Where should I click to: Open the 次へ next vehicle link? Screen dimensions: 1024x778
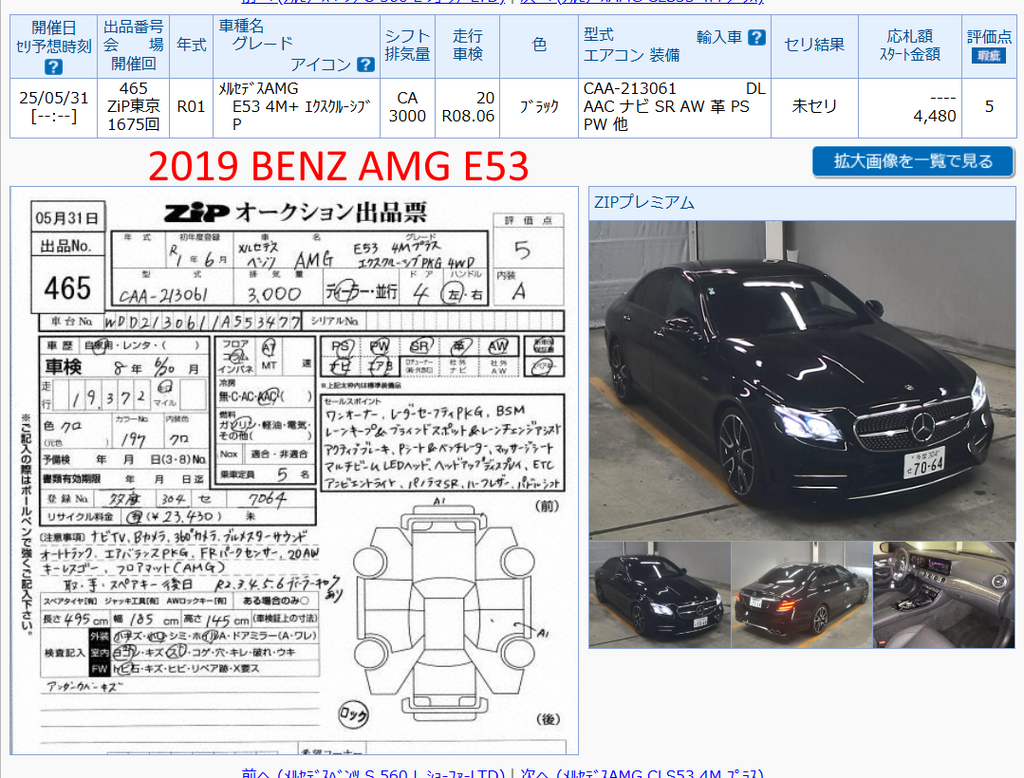coord(642,773)
